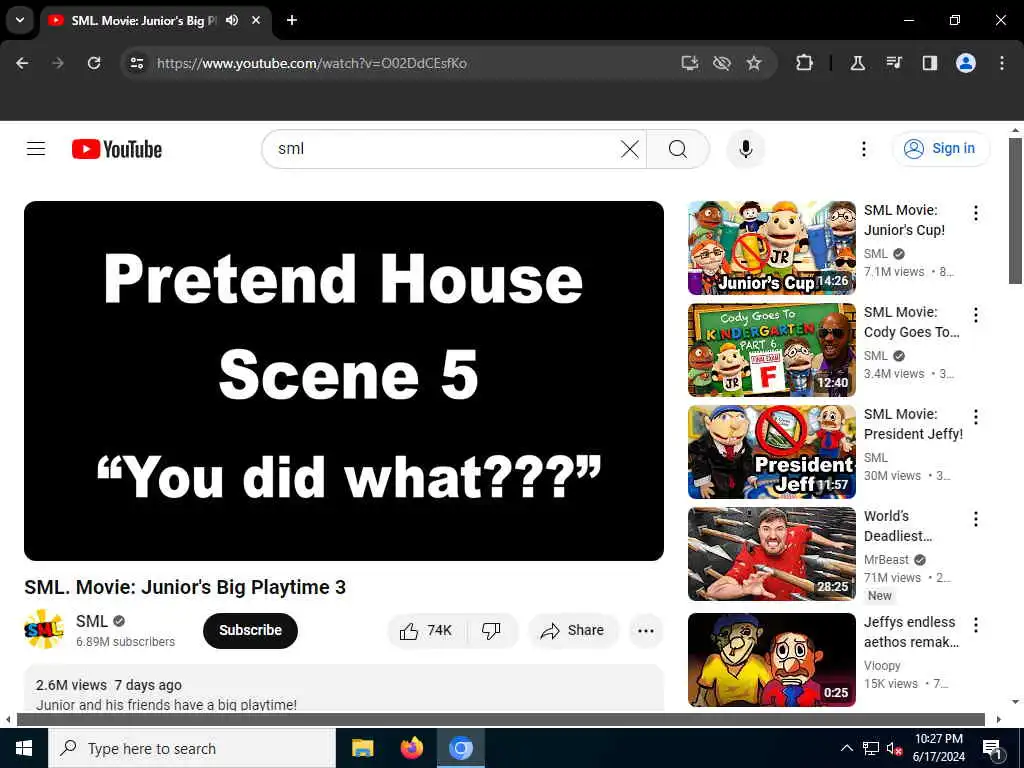Open the Windows notification center

tap(992, 748)
